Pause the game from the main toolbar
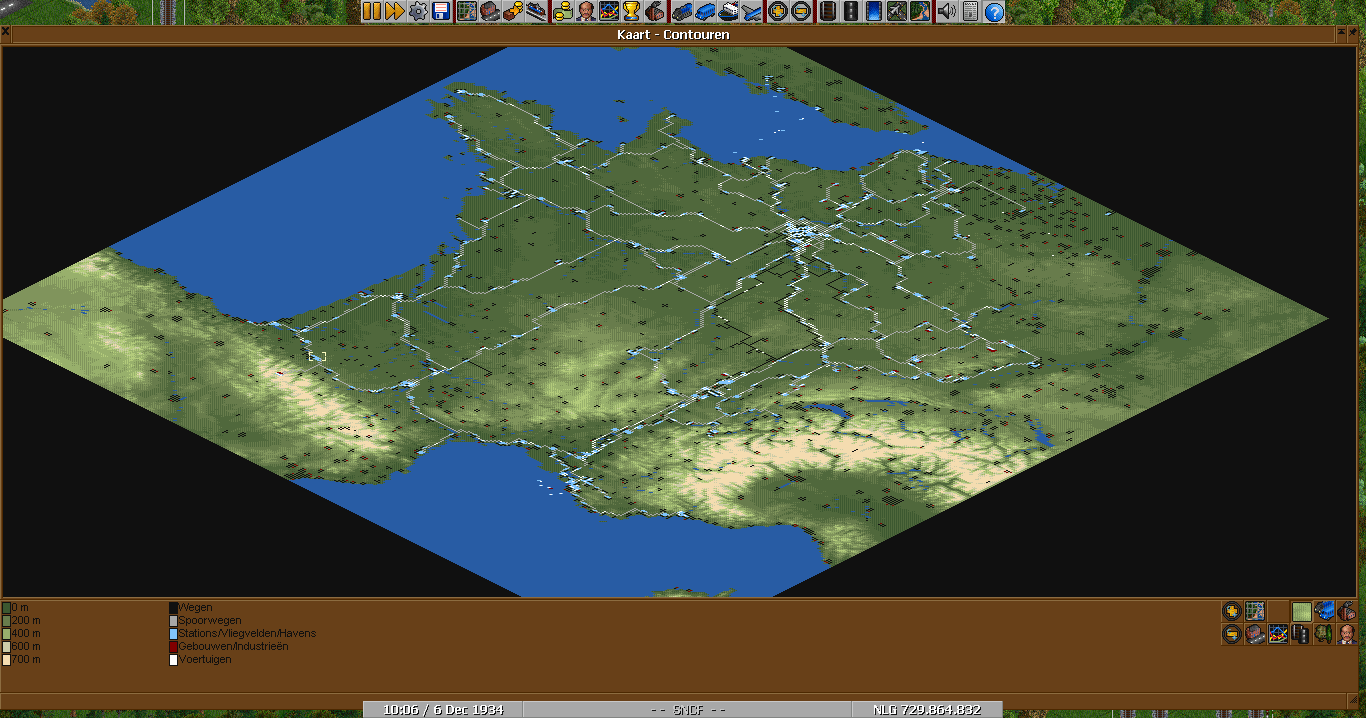1366x718 pixels. pos(371,11)
